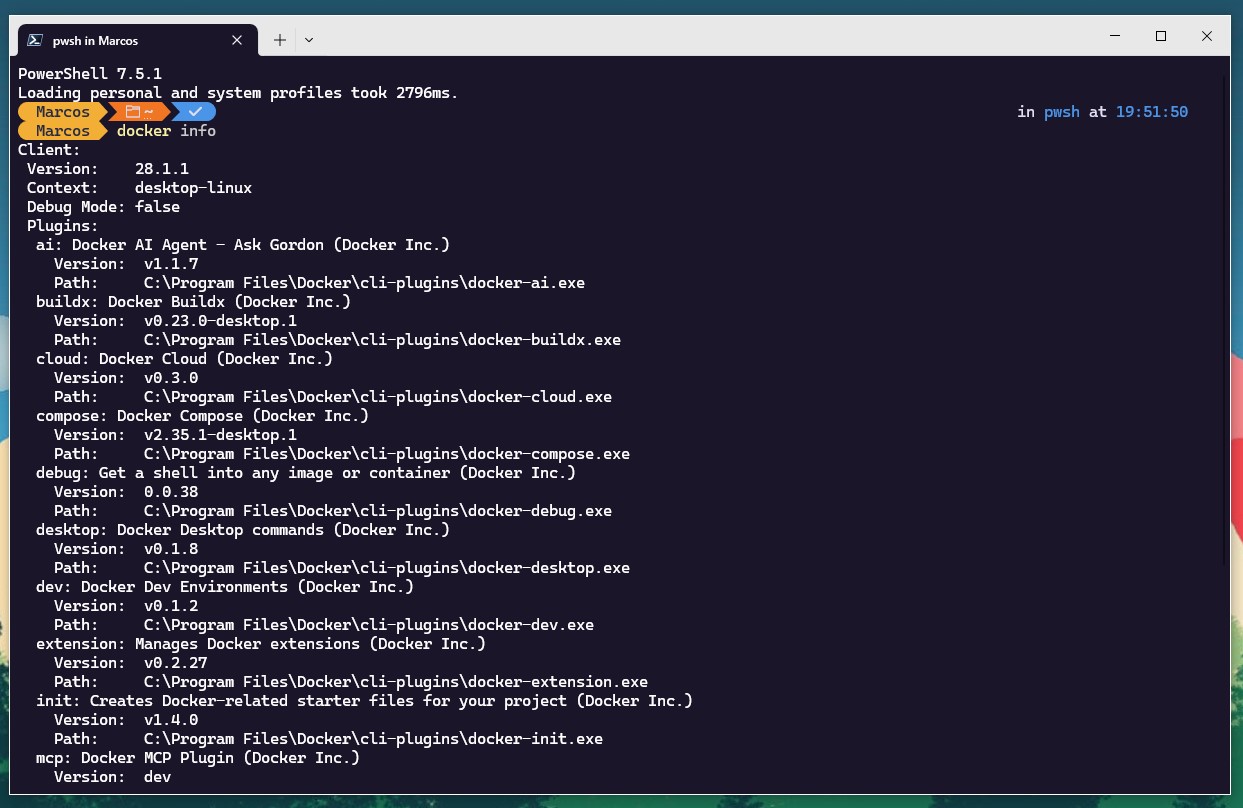
Task: Click the 'Client:' heading line
Action: tap(49, 150)
